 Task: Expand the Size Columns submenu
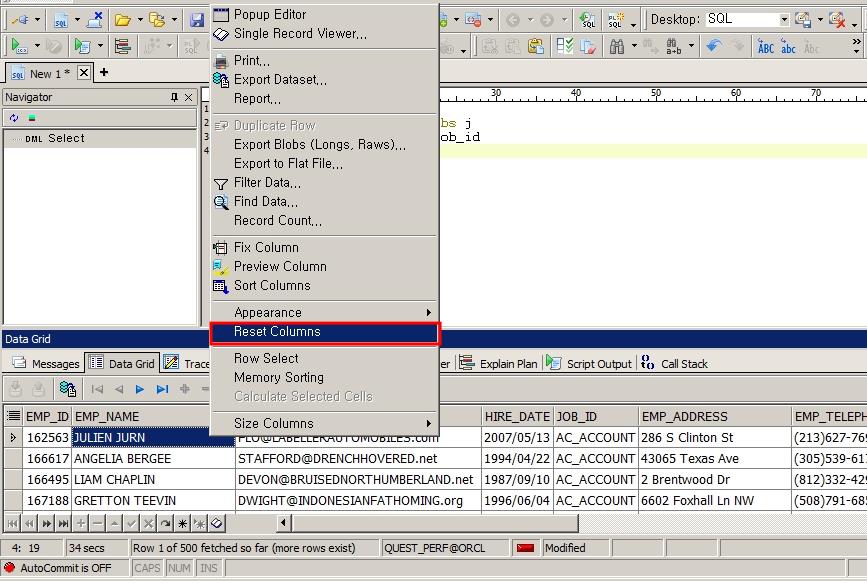click(x=323, y=423)
